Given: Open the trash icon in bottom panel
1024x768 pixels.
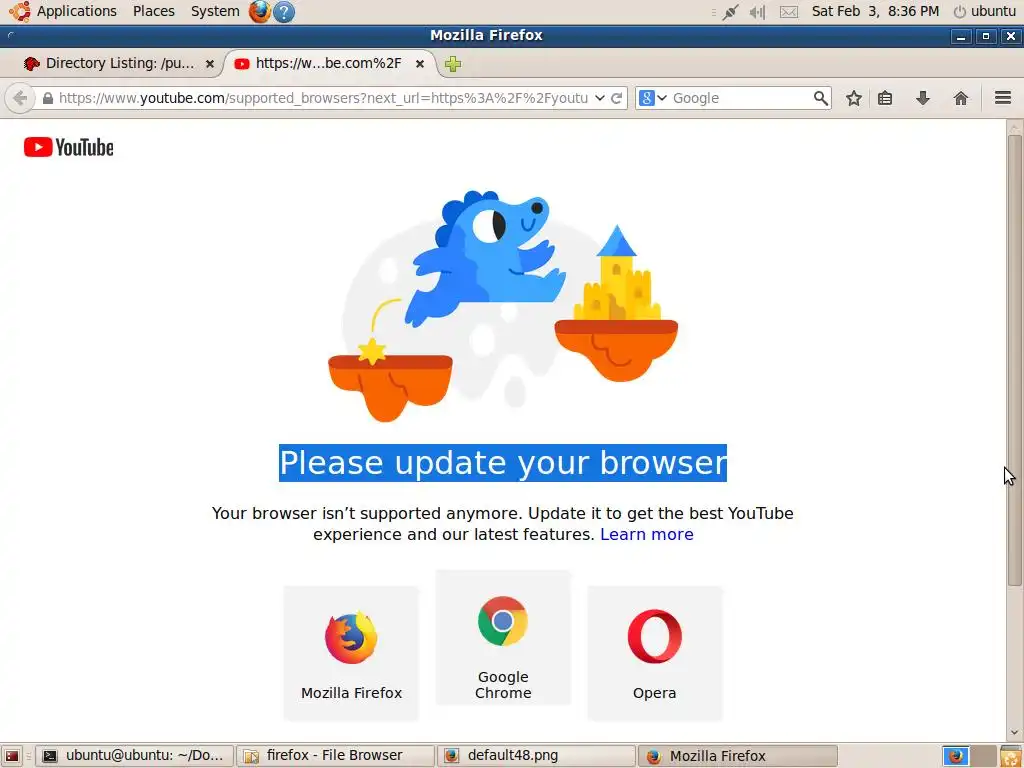Looking at the screenshot, I should point(1010,756).
